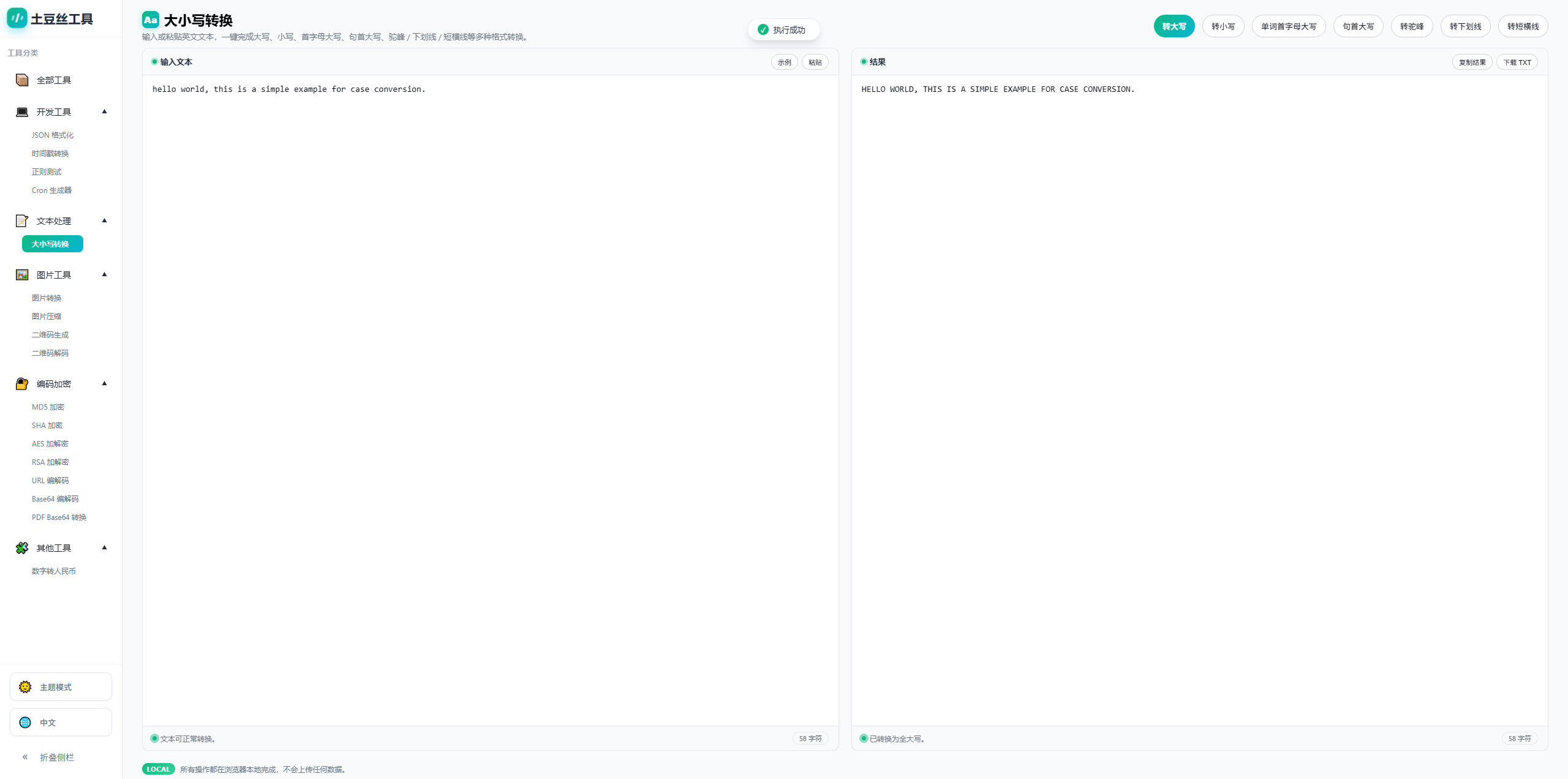Collapse the 其他工具 section arrow
This screenshot has height=779, width=1568.
[x=104, y=548]
